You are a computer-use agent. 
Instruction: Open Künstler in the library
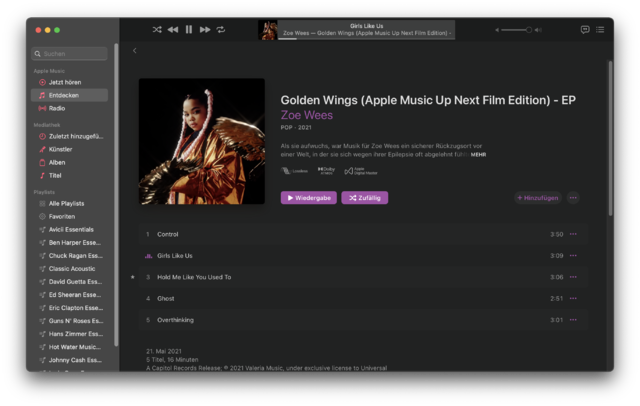[x=69, y=149]
